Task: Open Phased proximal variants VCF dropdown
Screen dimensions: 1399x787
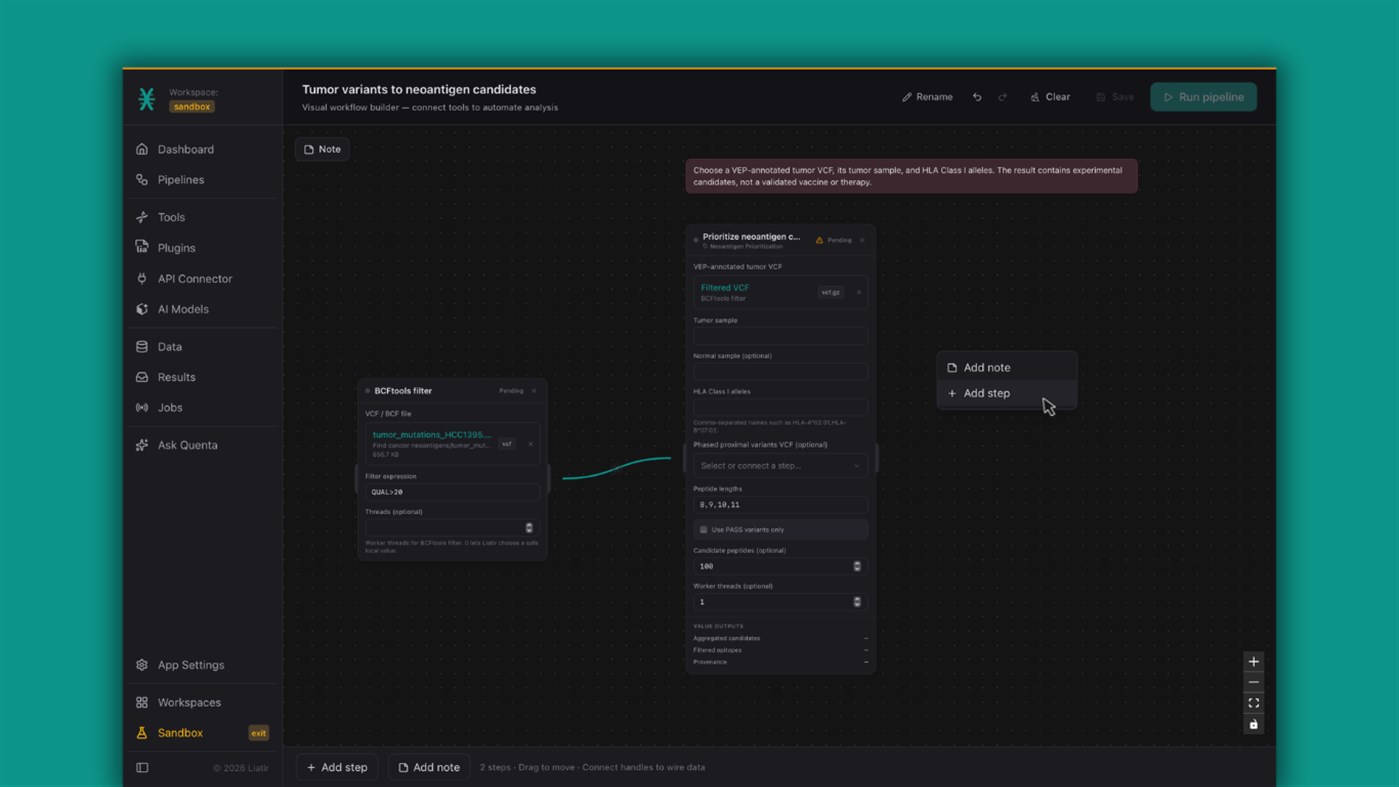Action: (x=780, y=466)
